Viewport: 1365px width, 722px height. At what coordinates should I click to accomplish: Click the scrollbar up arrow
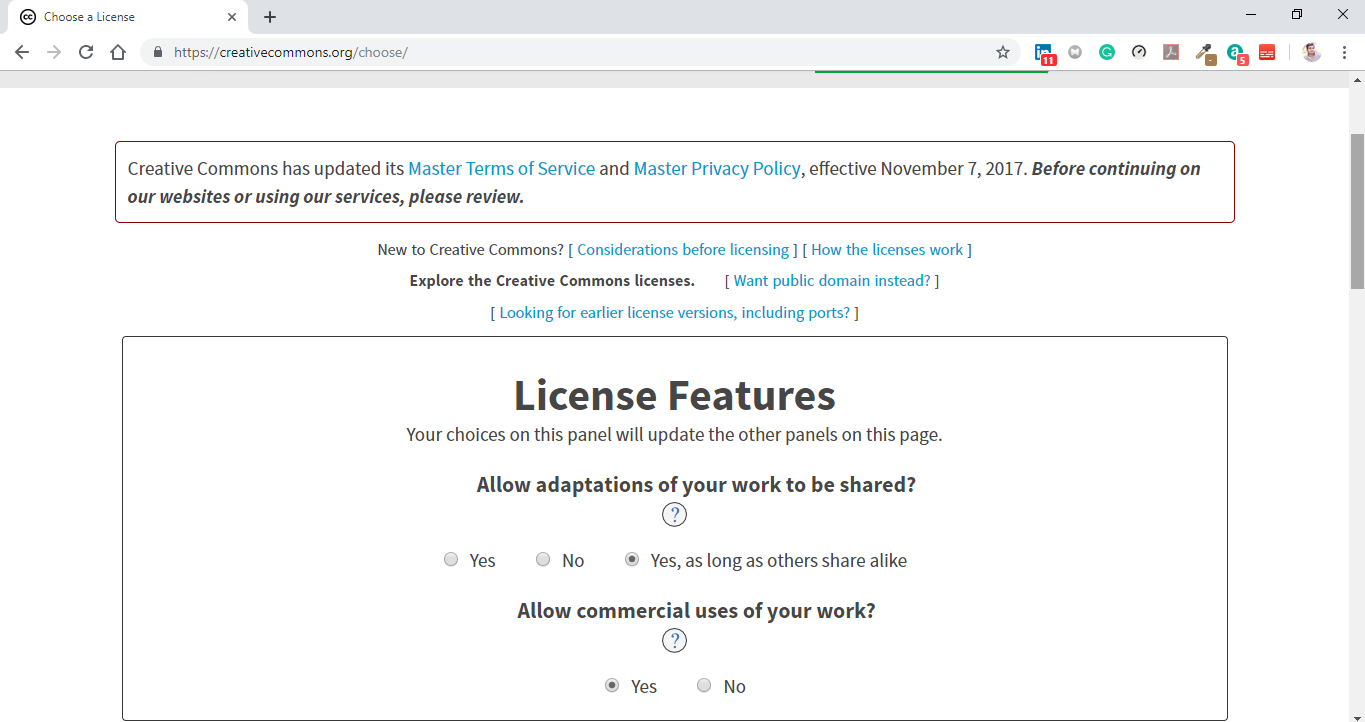tap(1357, 79)
